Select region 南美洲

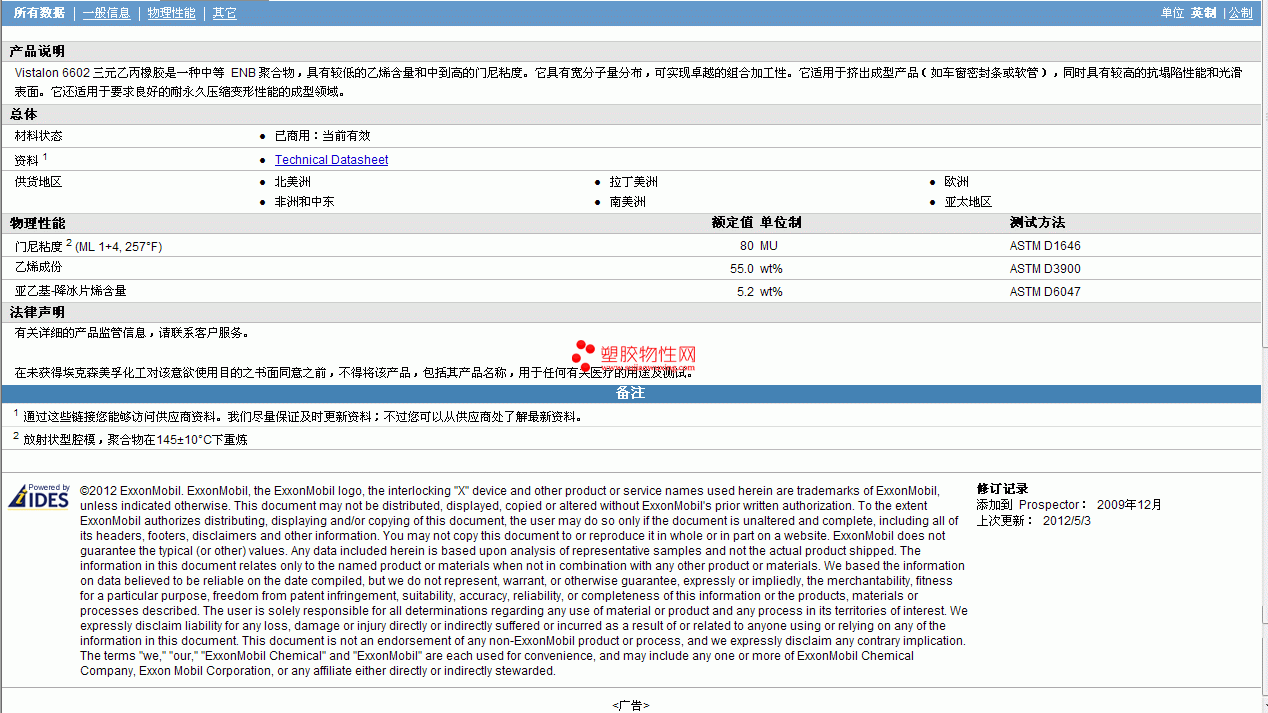[x=627, y=202]
